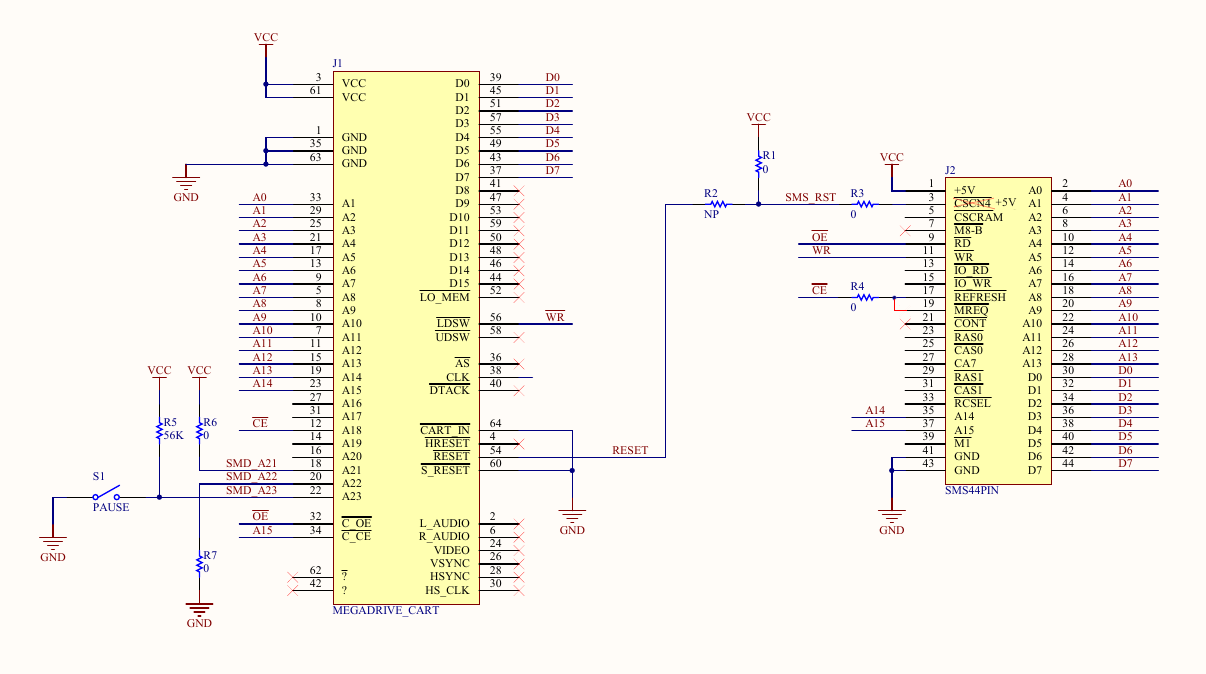Select the S_RESET pin name
The width and height of the screenshot is (1206, 674).
click(445, 470)
